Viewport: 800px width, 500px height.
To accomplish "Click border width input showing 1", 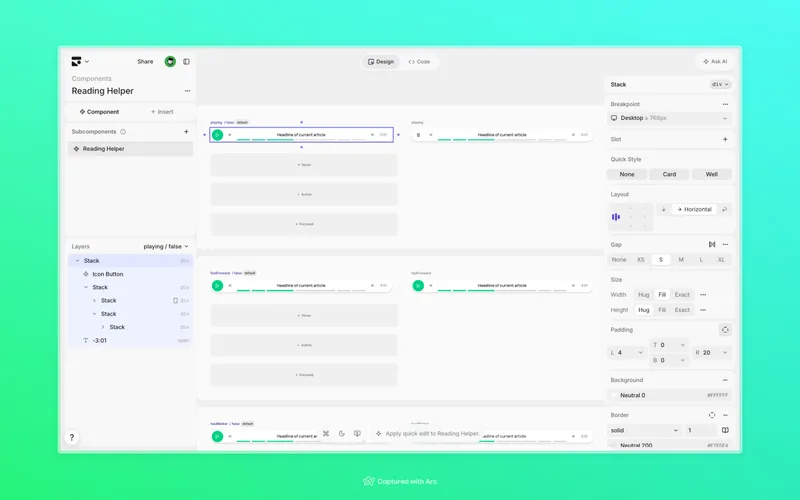I will pos(700,431).
